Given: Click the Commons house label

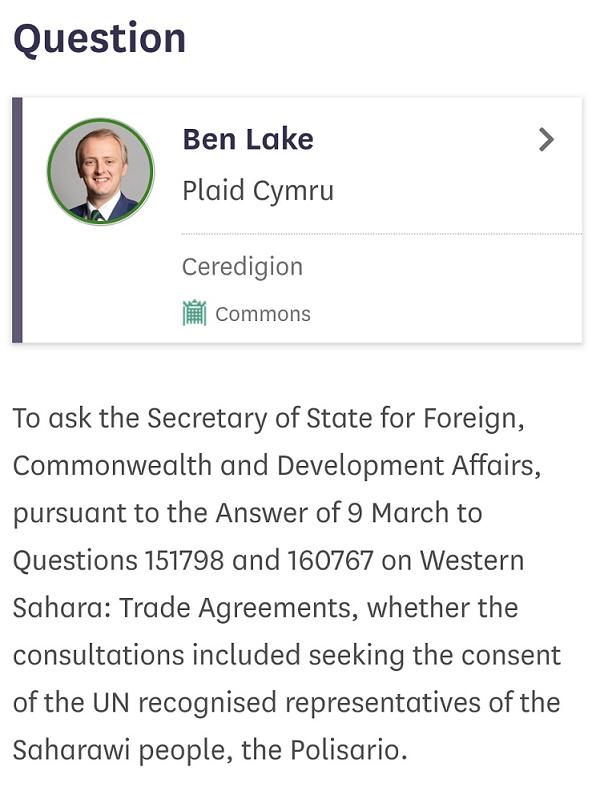Looking at the screenshot, I should pyautogui.click(x=262, y=314).
